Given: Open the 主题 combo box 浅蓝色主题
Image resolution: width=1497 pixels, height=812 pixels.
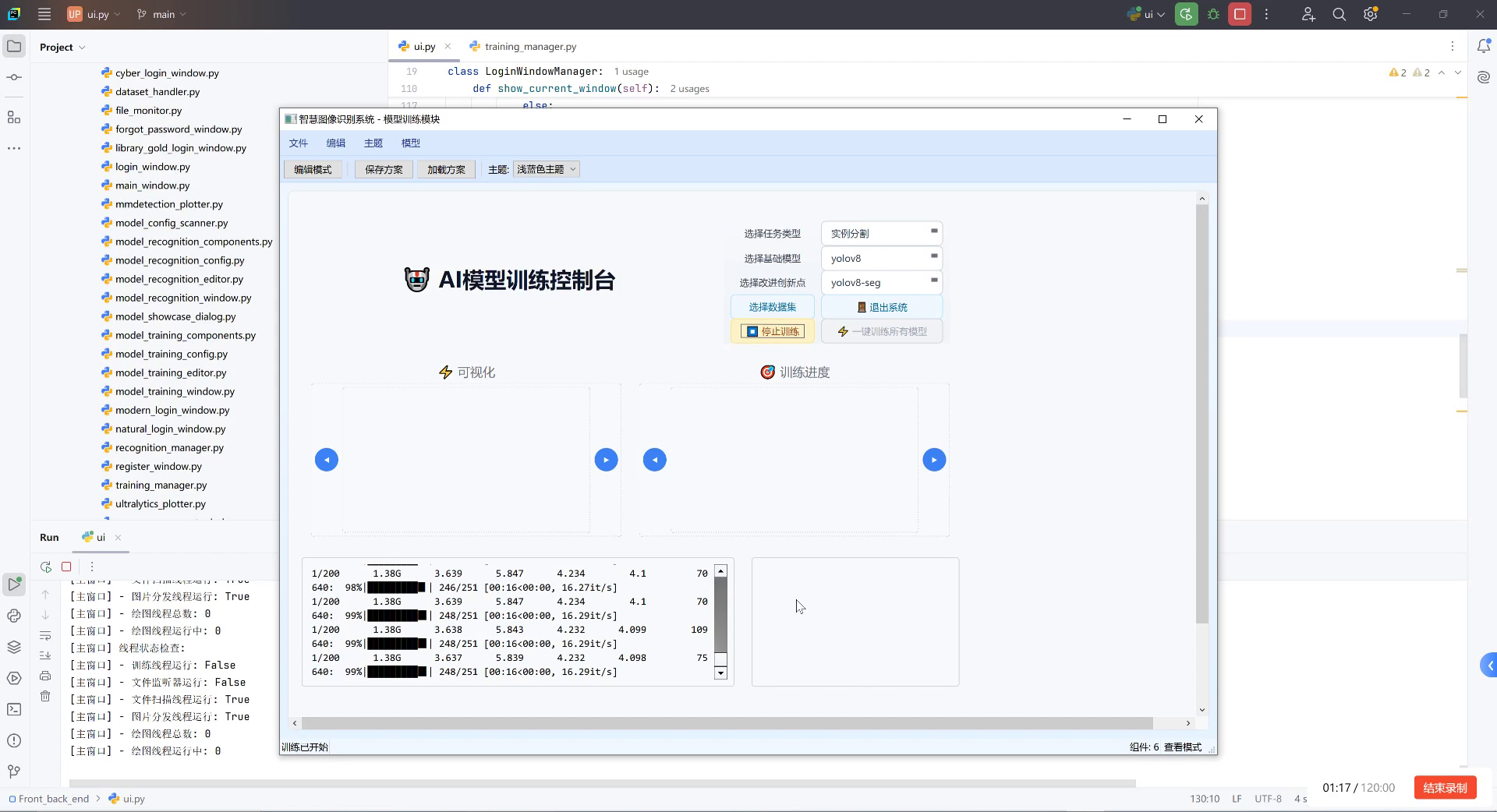Looking at the screenshot, I should [x=547, y=169].
